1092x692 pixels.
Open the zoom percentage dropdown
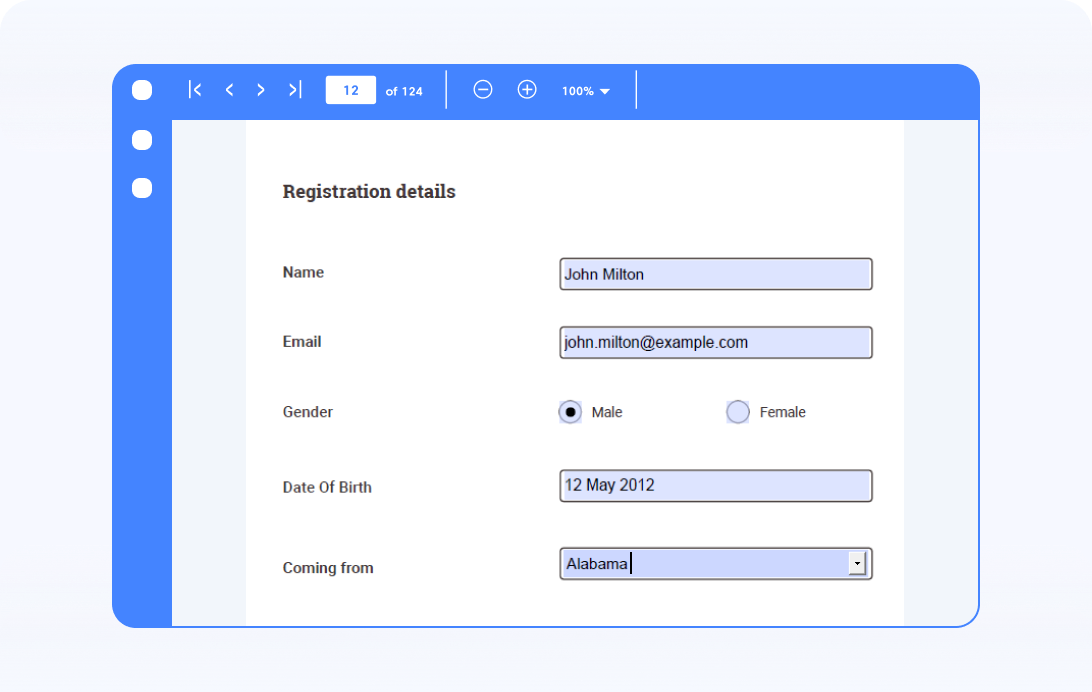coord(606,90)
